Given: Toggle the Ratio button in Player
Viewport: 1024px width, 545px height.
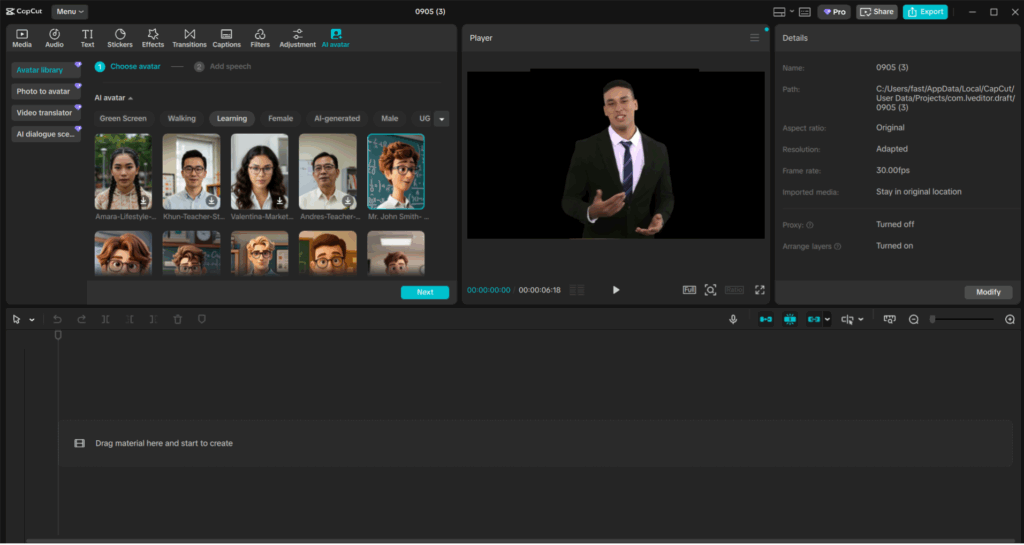Looking at the screenshot, I should (x=735, y=290).
